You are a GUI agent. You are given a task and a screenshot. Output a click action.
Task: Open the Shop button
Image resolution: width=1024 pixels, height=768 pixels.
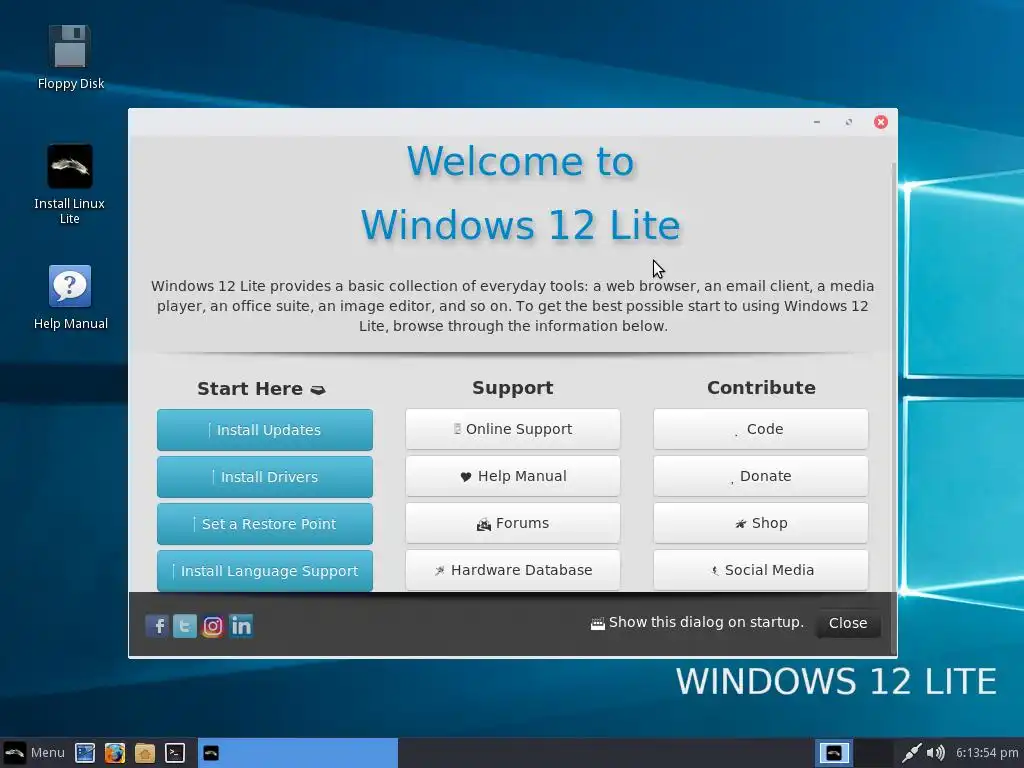coord(761,523)
